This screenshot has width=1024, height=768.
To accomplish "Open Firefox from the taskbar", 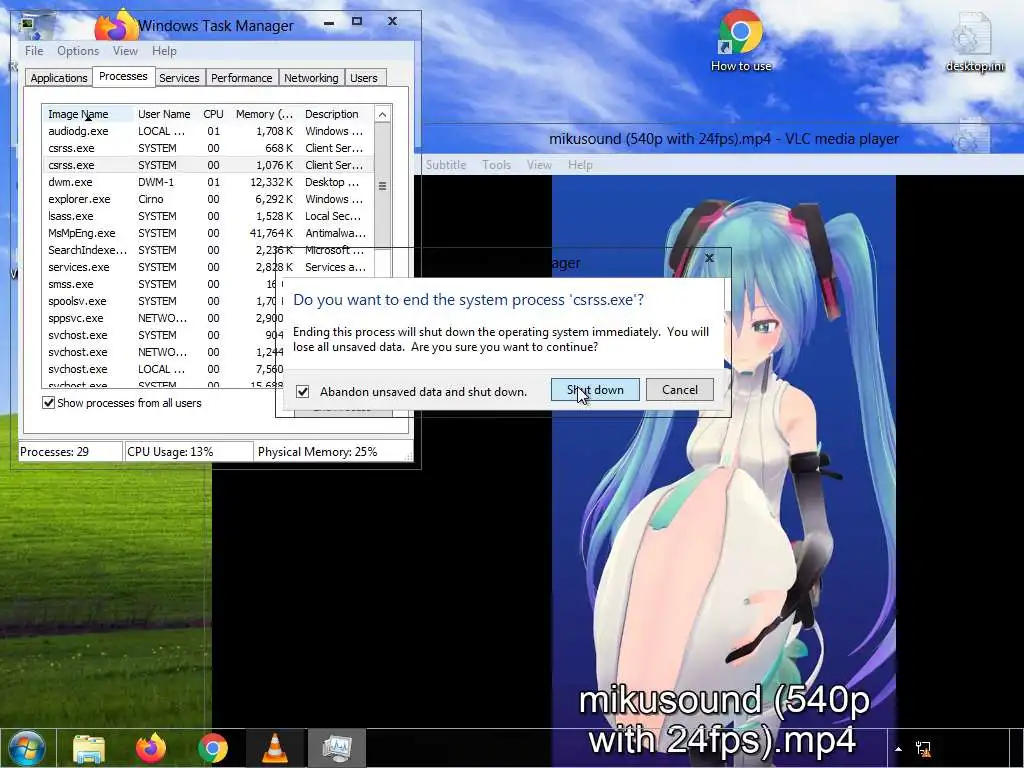I will 151,748.
